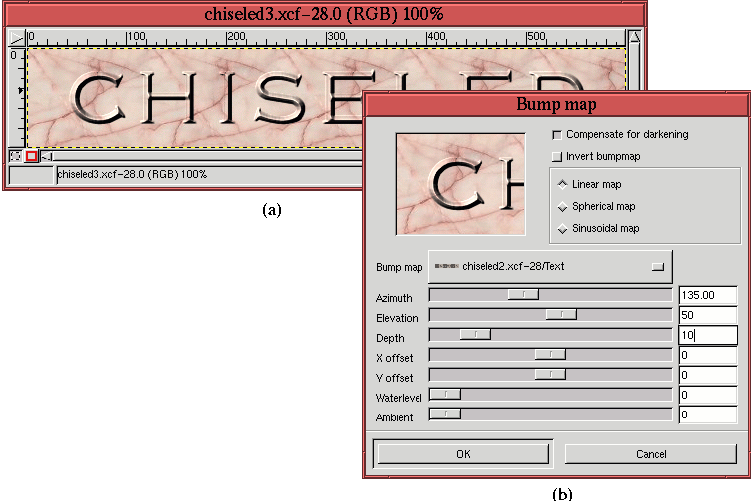Click the selection mode icon at bottom-left
This screenshot has height=501, width=751.
click(15, 156)
